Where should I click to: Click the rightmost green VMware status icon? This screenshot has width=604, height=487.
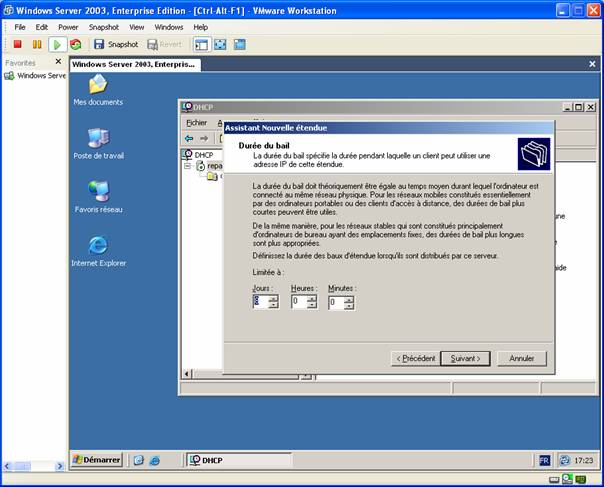pos(581,479)
